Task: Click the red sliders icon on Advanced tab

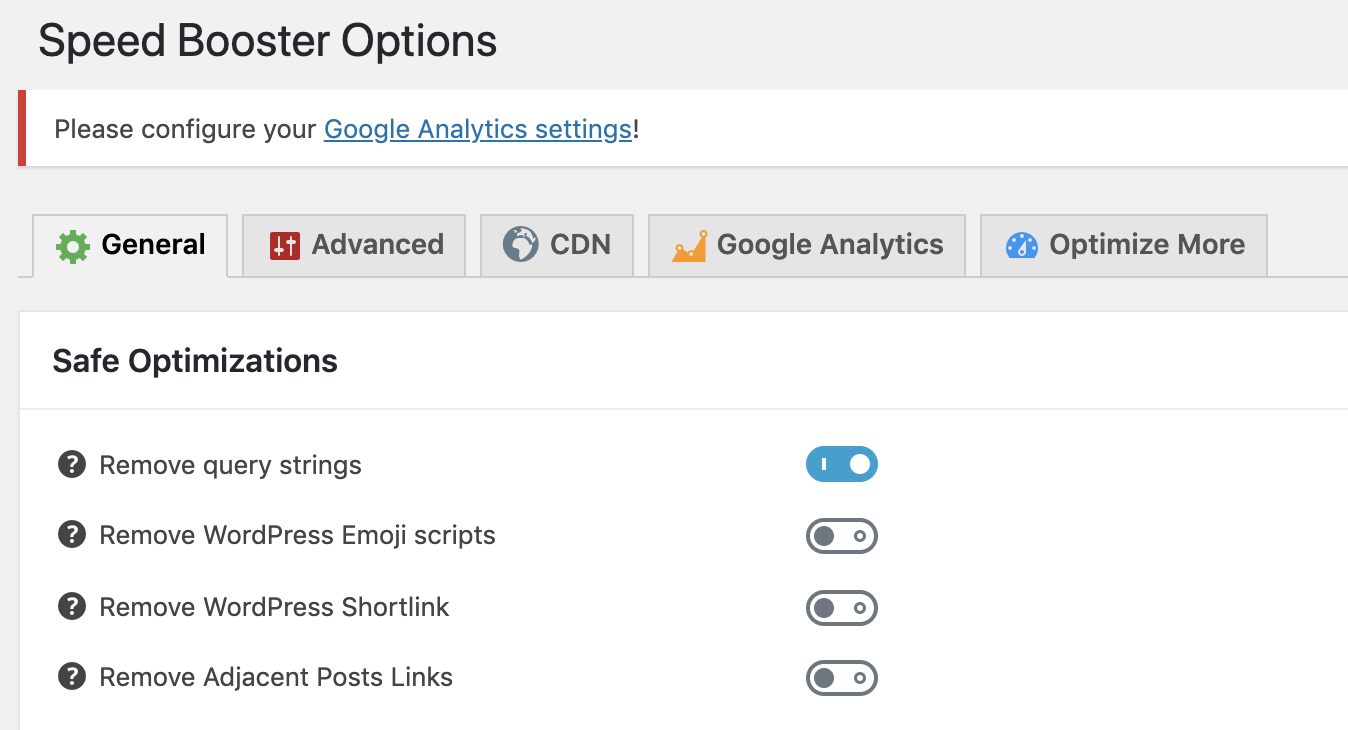Action: 285,245
